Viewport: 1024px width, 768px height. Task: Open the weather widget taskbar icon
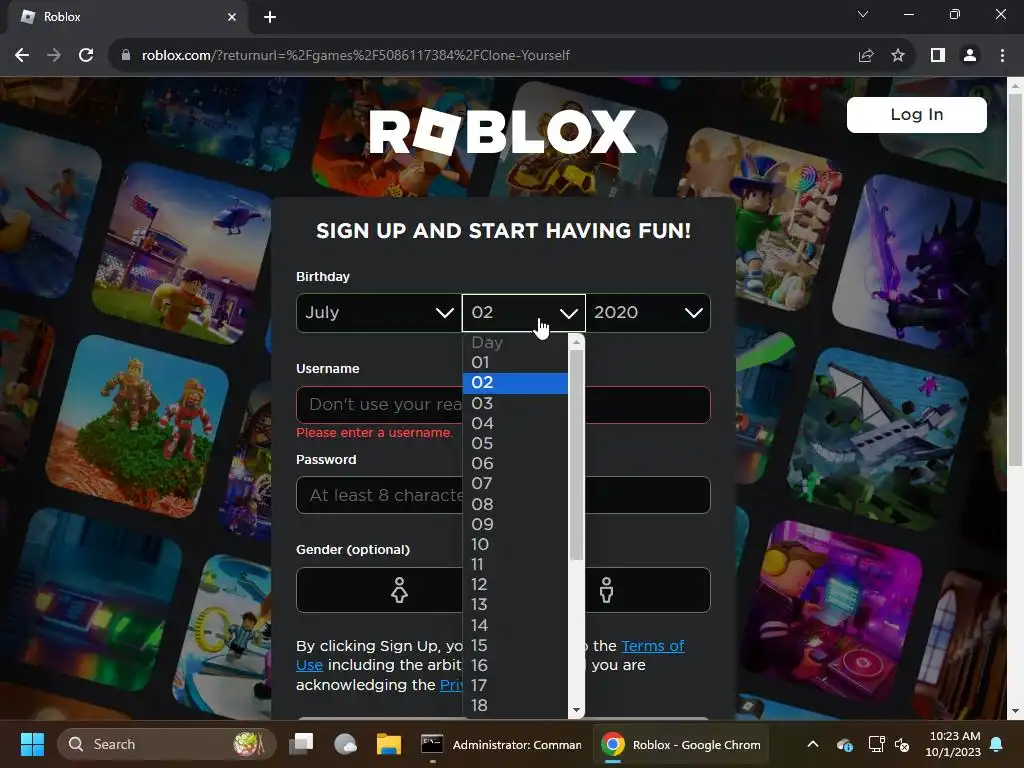(x=345, y=744)
